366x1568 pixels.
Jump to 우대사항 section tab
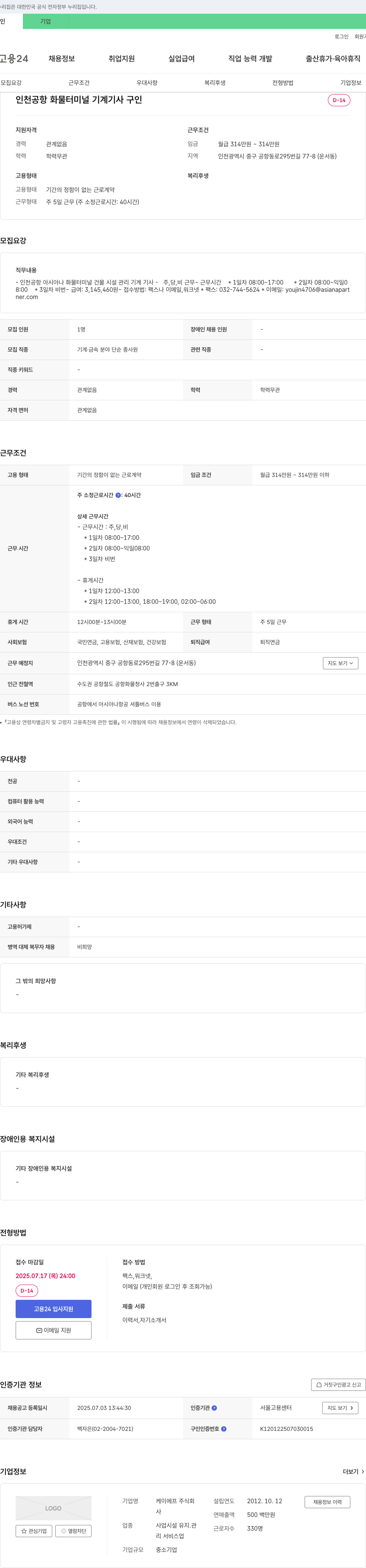click(147, 83)
